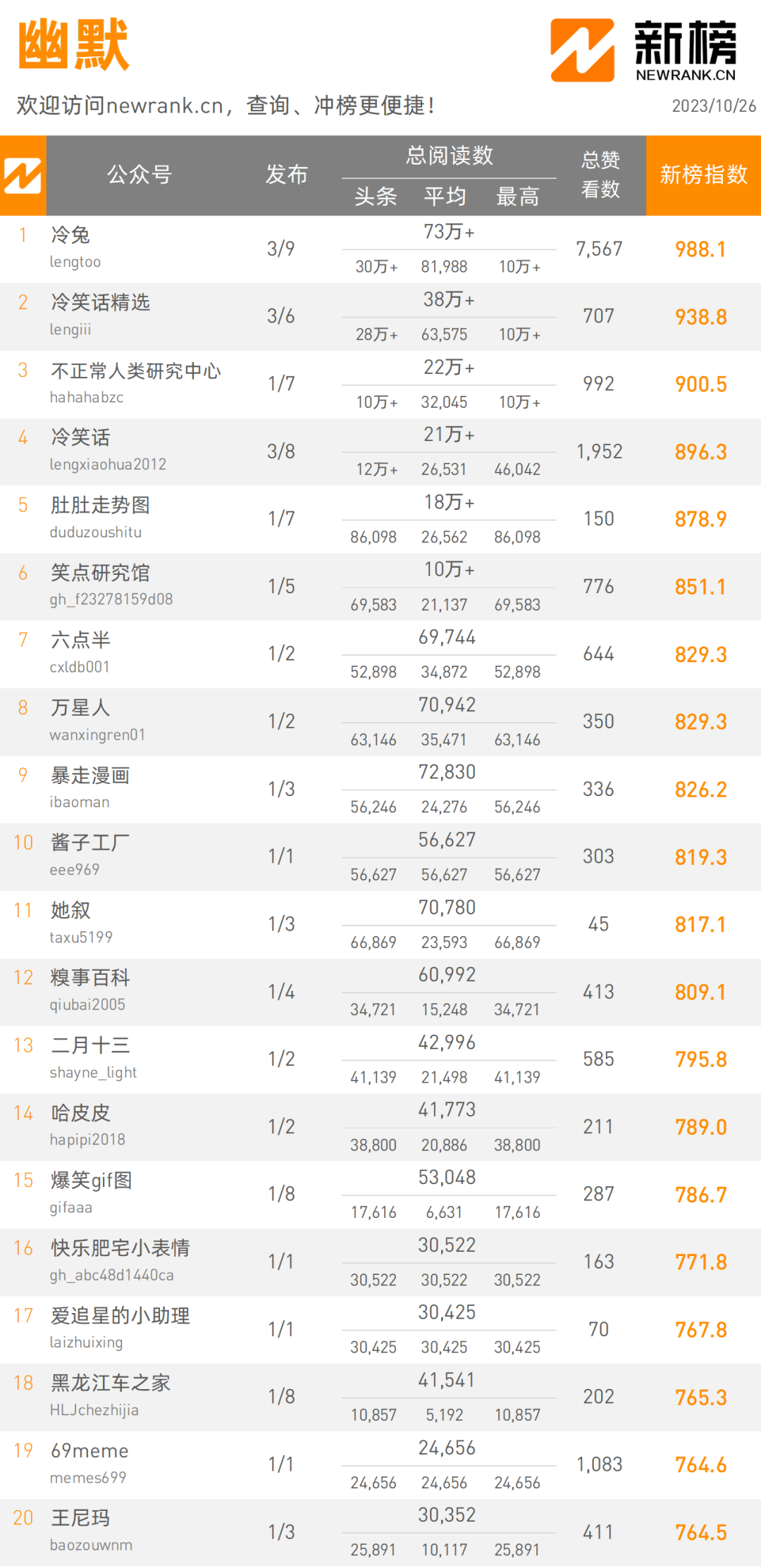Click the 总阅读数 header label

[449, 155]
